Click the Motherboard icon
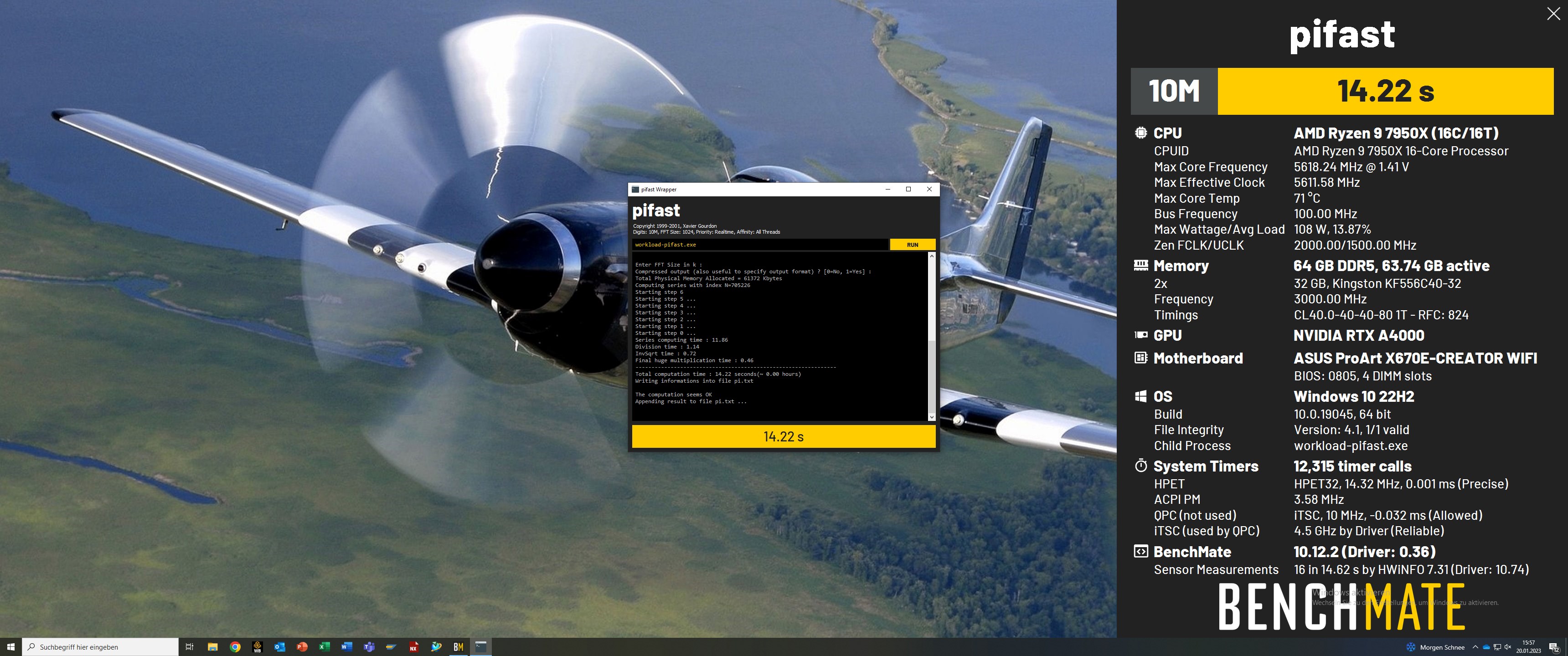This screenshot has width=1568, height=656. coord(1141,358)
